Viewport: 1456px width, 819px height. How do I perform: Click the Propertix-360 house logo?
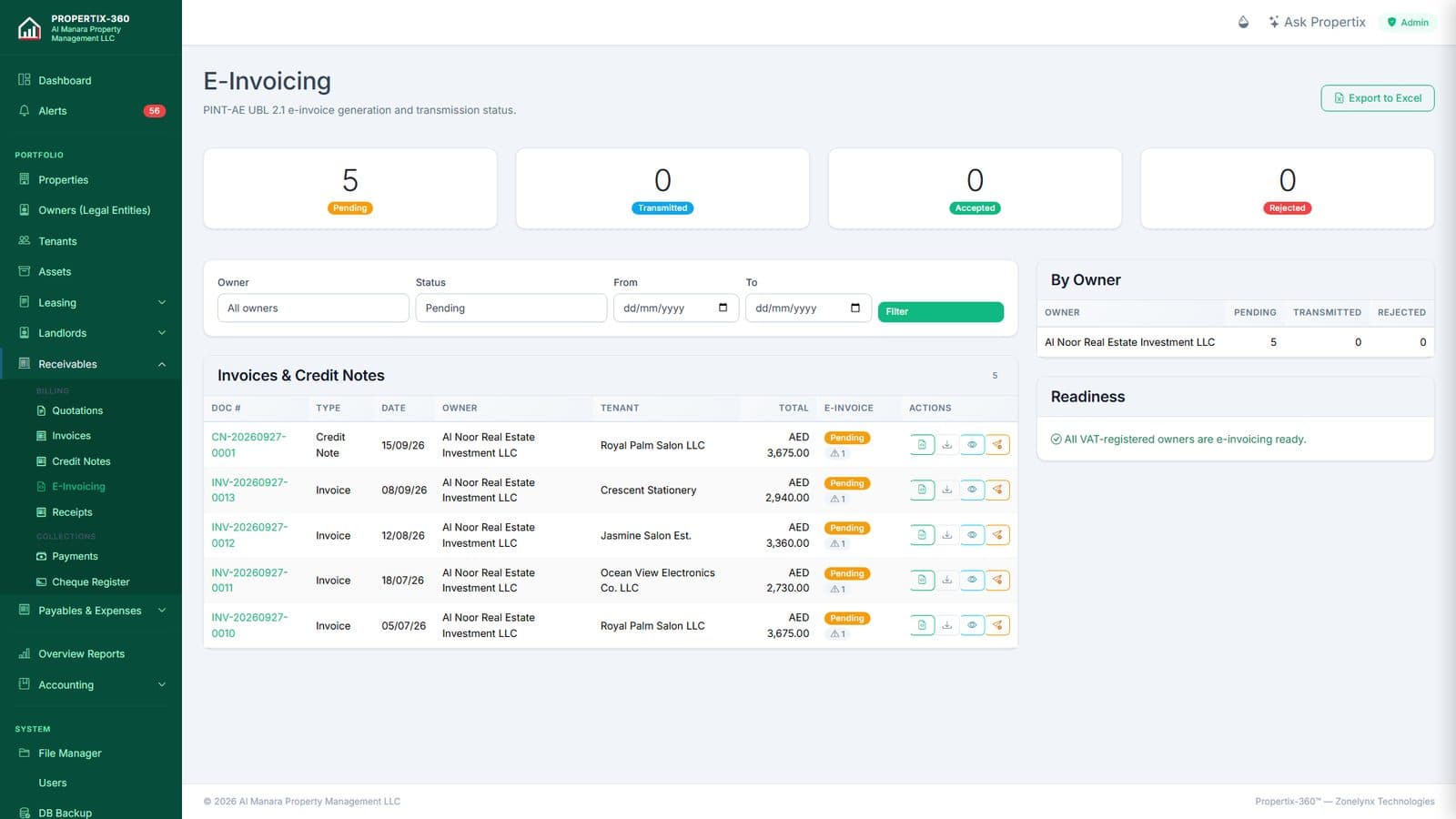[29, 28]
